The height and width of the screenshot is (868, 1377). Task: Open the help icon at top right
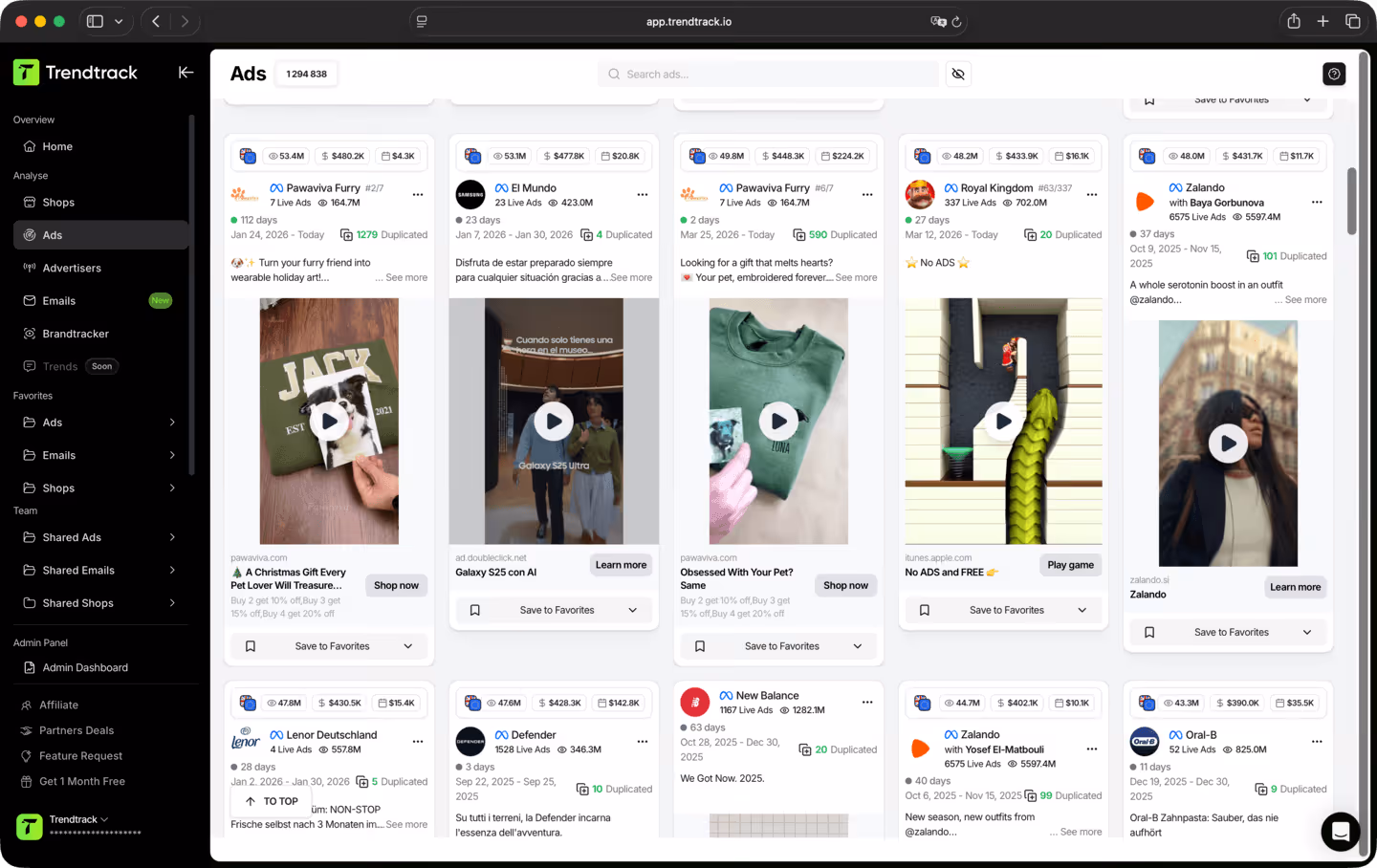pos(1334,74)
